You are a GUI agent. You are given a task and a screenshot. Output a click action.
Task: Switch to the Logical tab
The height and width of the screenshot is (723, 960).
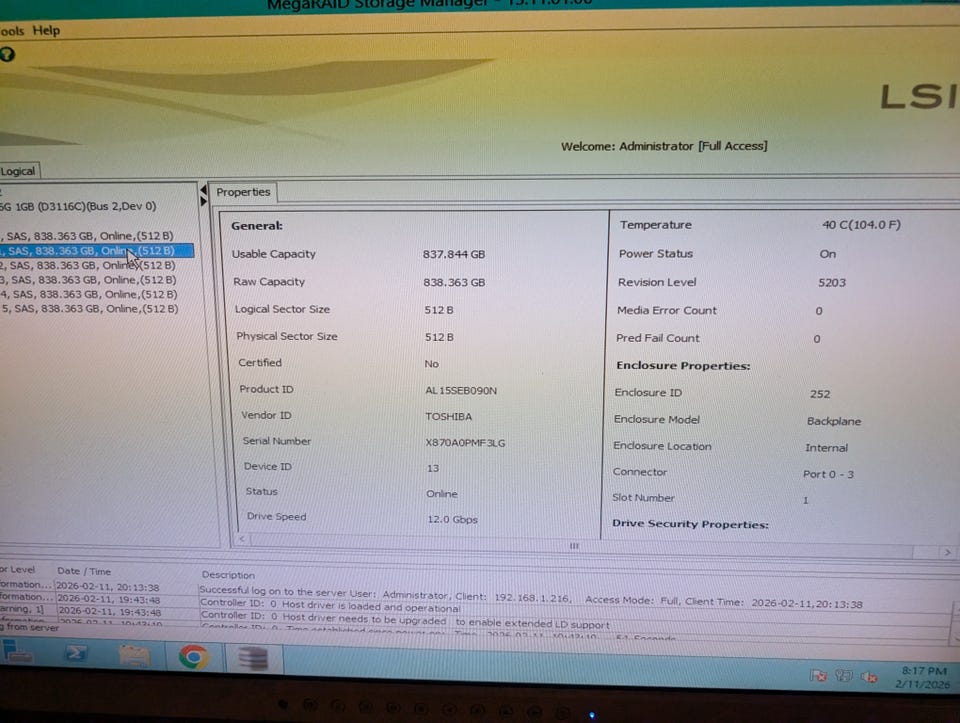[18, 171]
